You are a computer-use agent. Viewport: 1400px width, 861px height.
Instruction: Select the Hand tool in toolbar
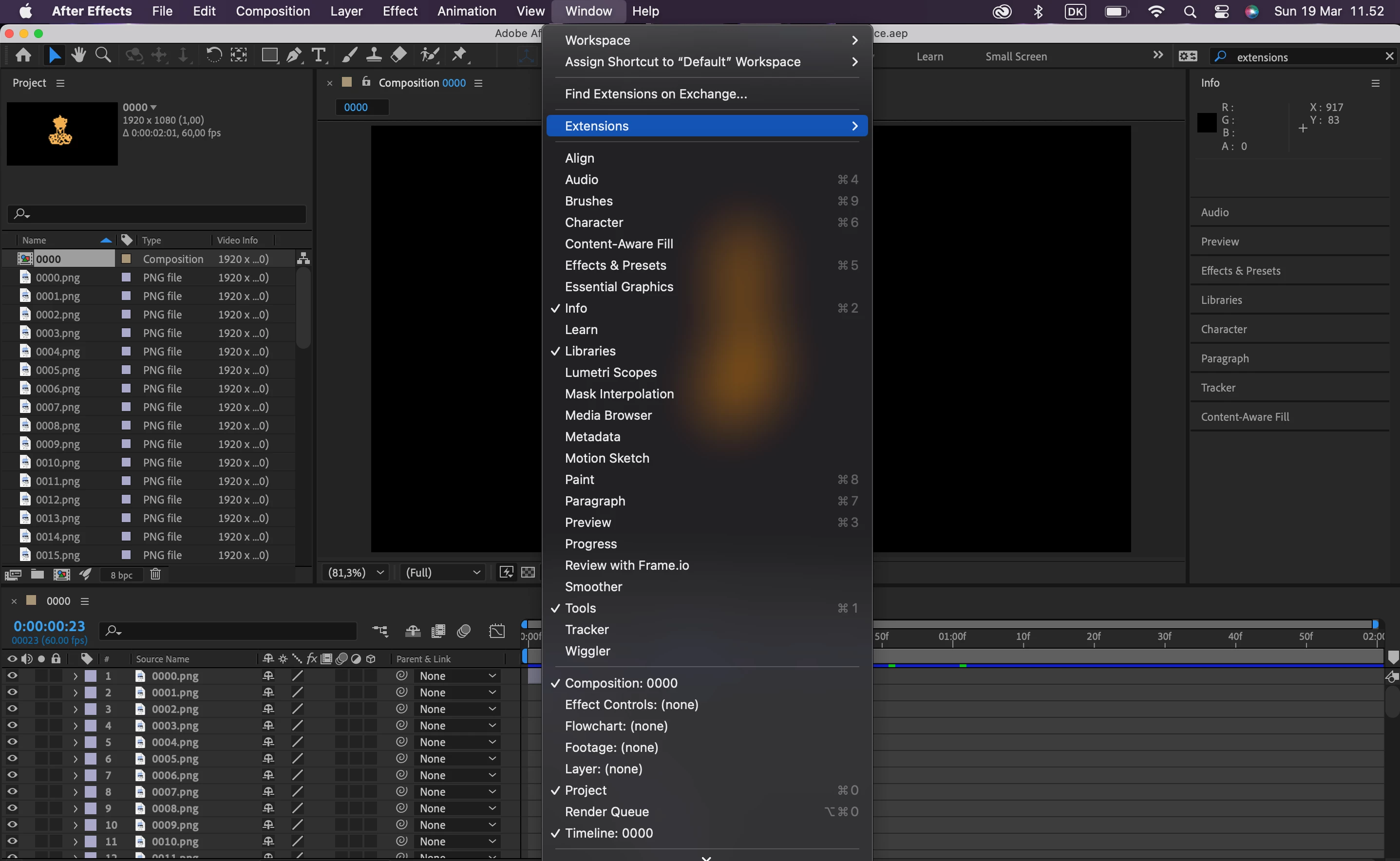(x=78, y=55)
